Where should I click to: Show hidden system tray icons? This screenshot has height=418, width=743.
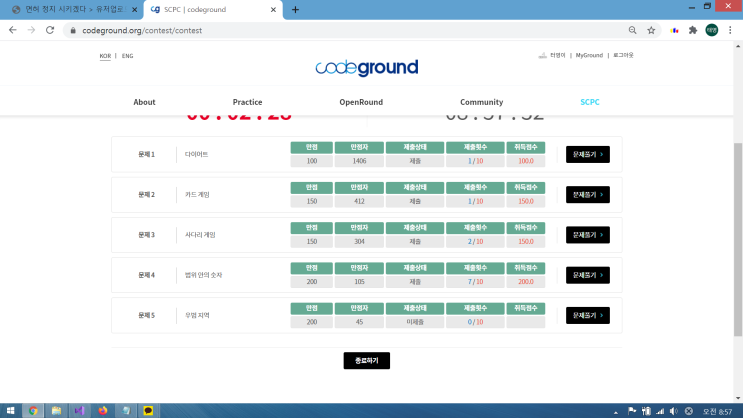(616, 412)
